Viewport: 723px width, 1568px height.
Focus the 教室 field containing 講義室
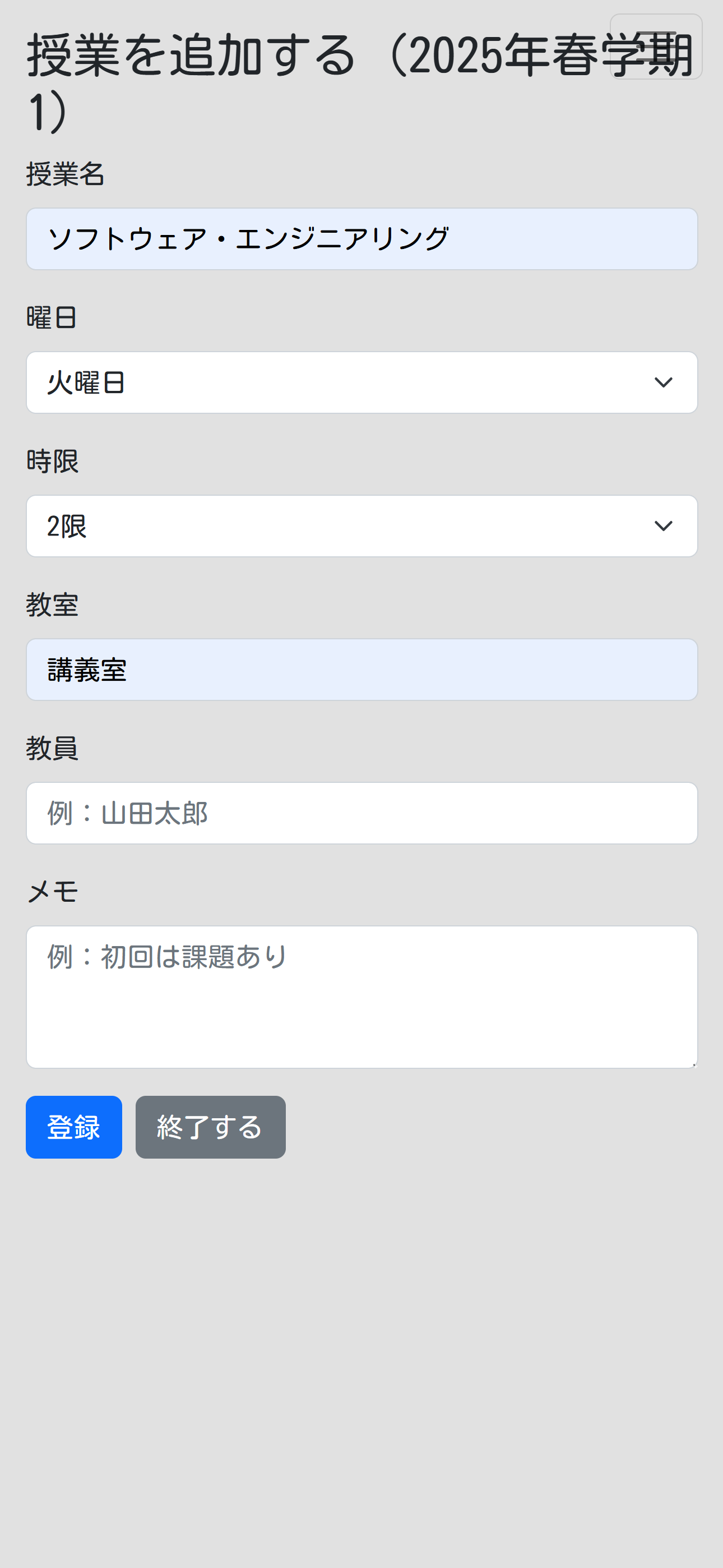(361, 670)
